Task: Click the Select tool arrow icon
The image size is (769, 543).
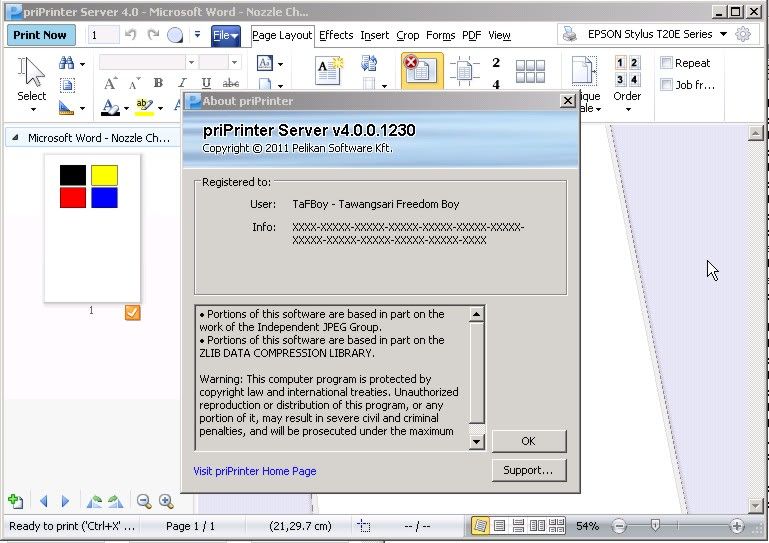Action: coord(31,72)
